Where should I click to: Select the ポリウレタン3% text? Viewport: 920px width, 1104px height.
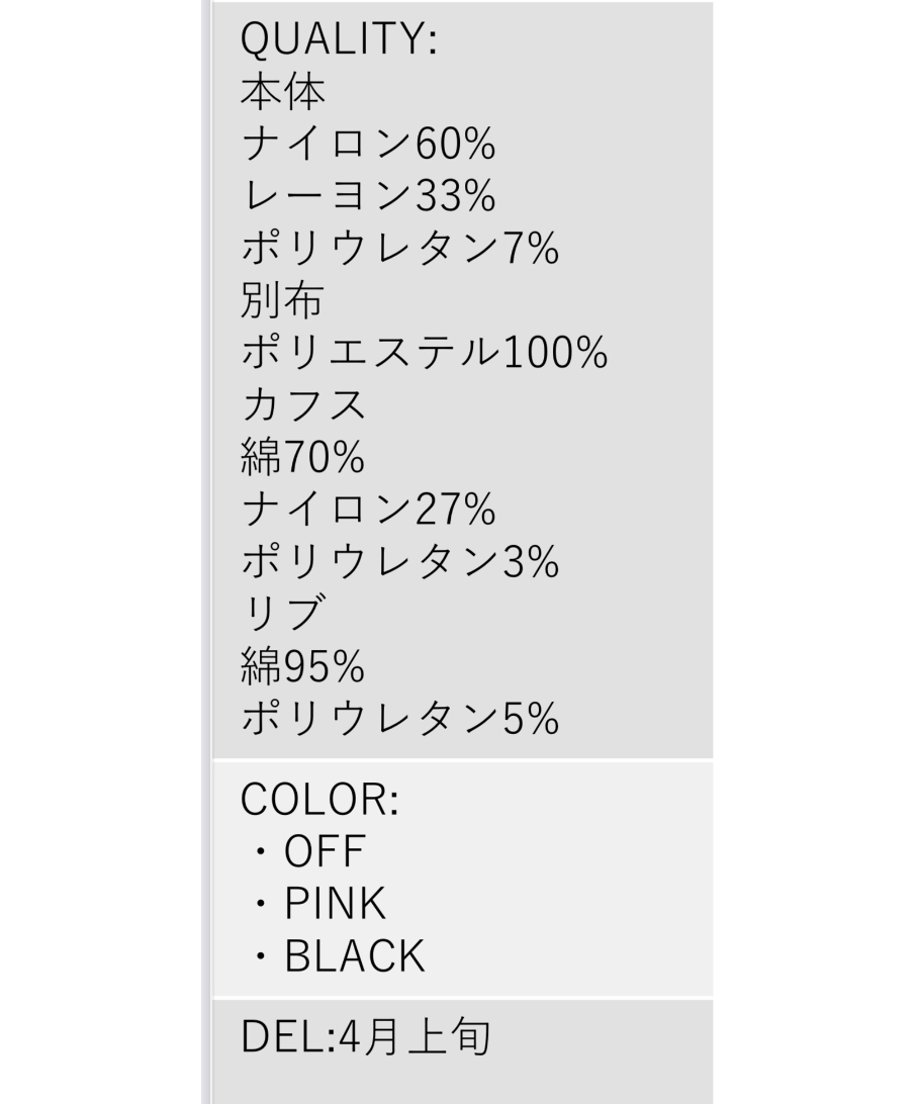(400, 561)
